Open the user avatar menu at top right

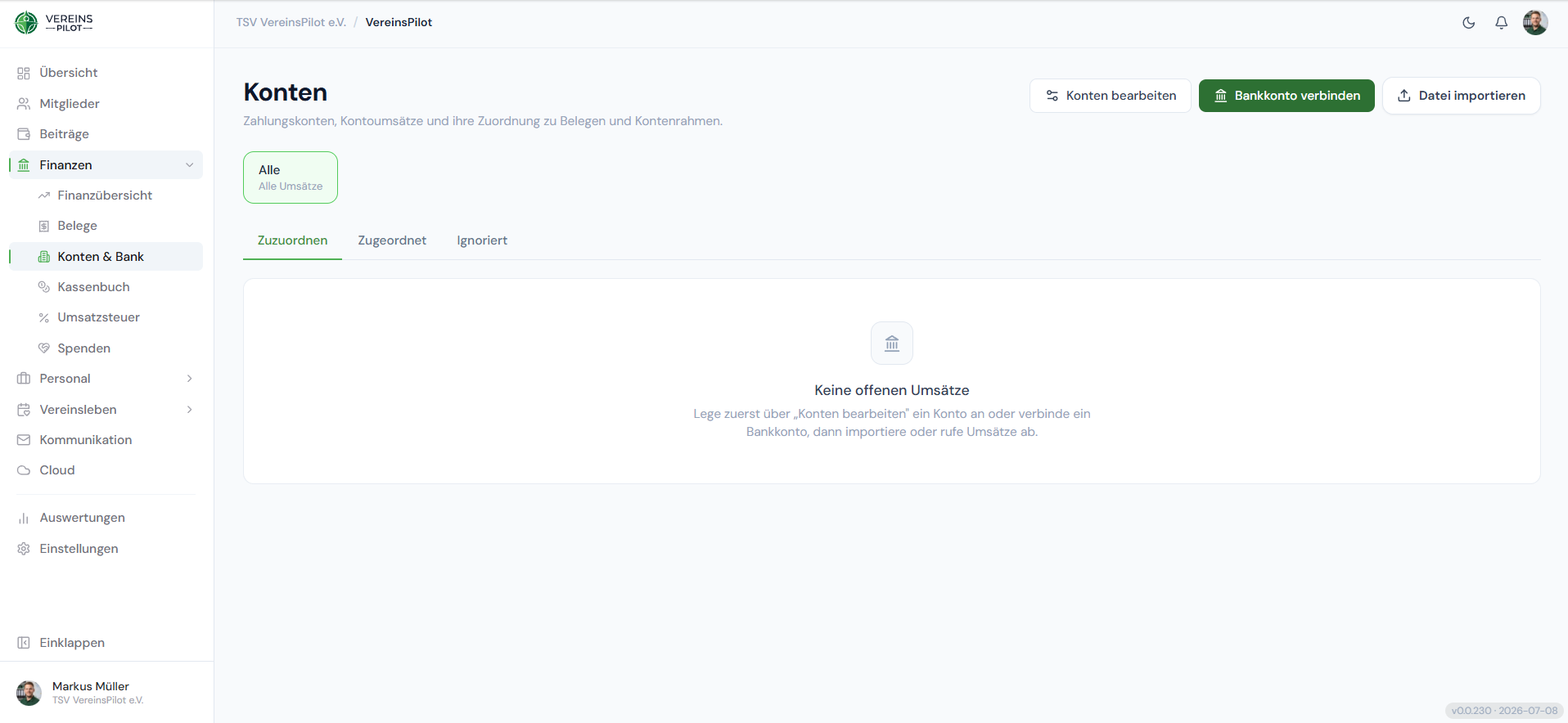(1535, 23)
